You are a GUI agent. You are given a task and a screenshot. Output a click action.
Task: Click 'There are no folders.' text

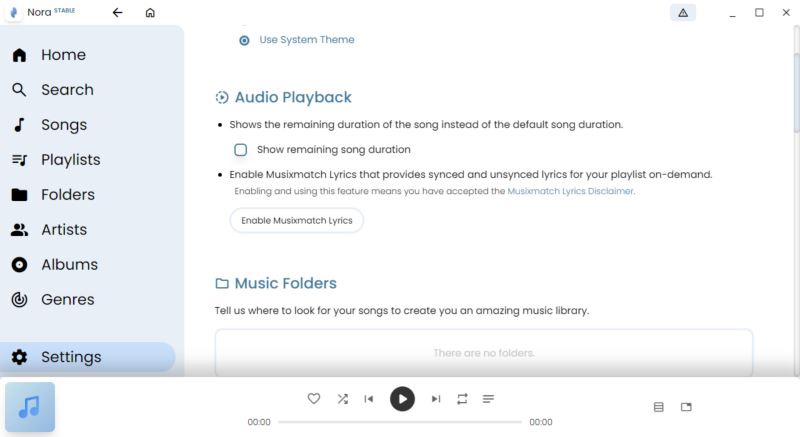click(x=484, y=353)
